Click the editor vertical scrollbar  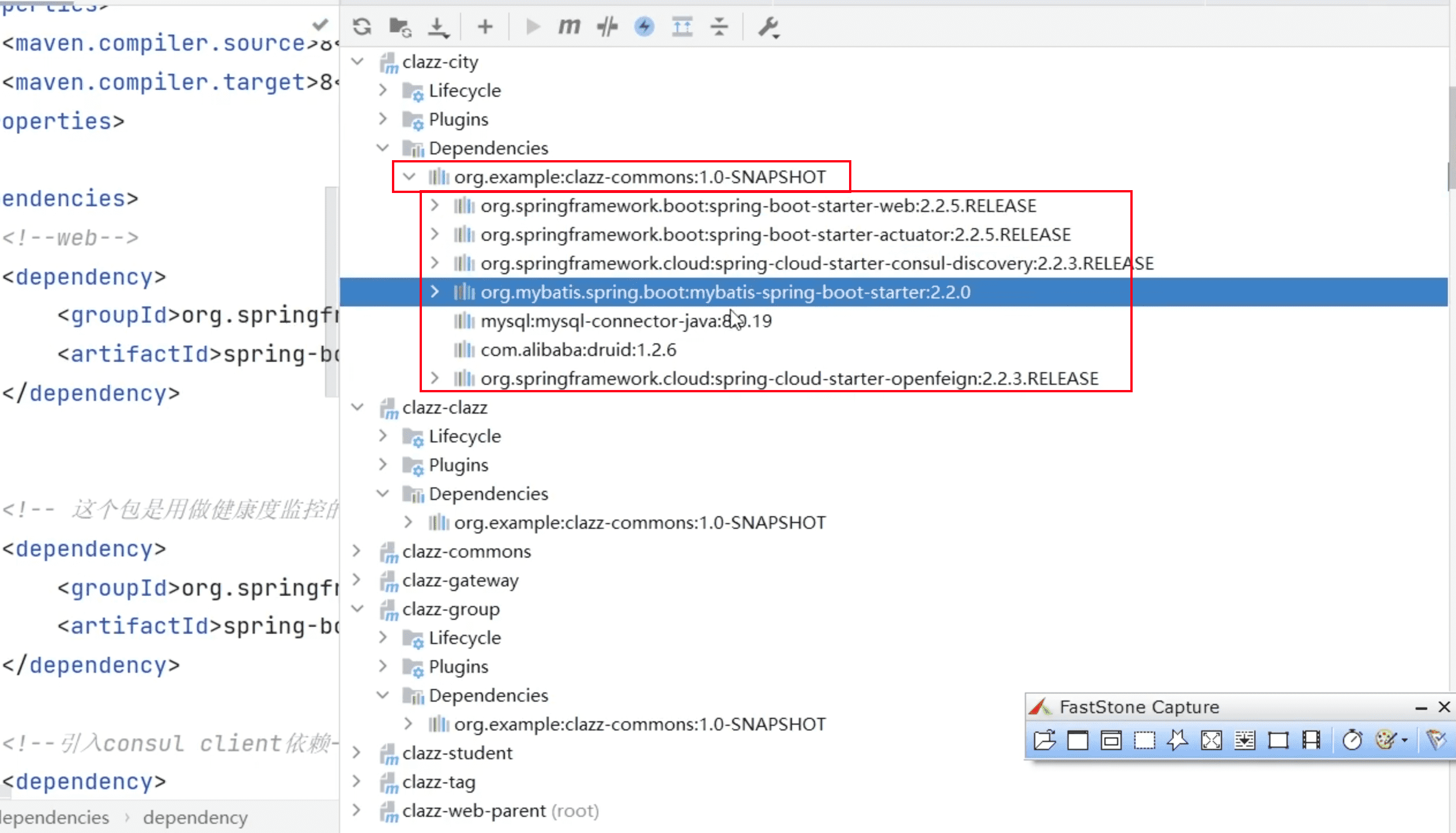tap(331, 291)
